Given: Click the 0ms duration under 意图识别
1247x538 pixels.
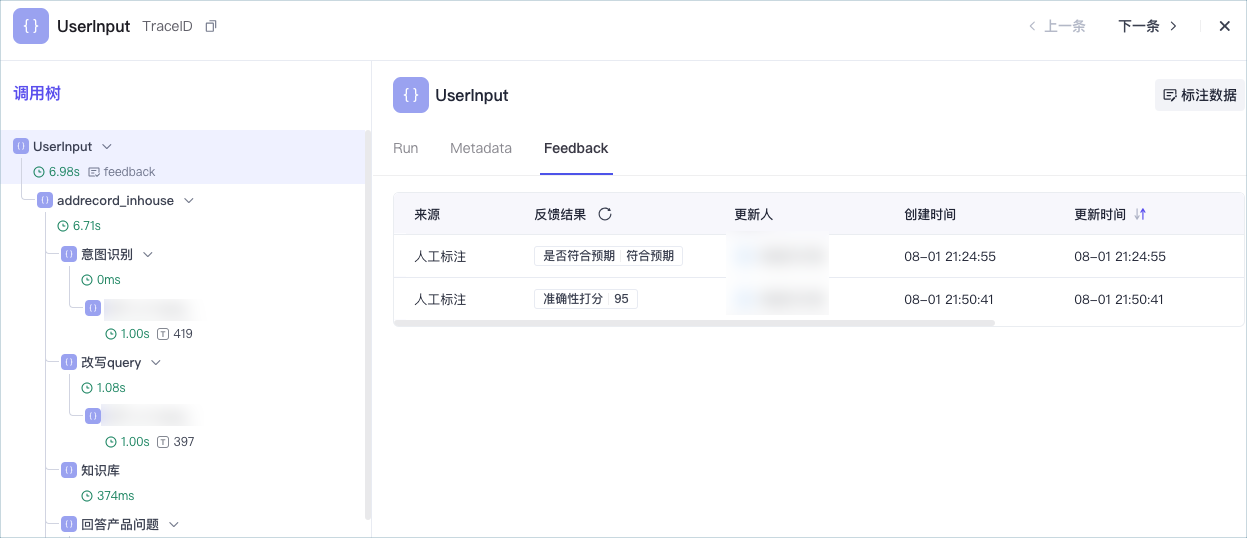Looking at the screenshot, I should coord(108,280).
